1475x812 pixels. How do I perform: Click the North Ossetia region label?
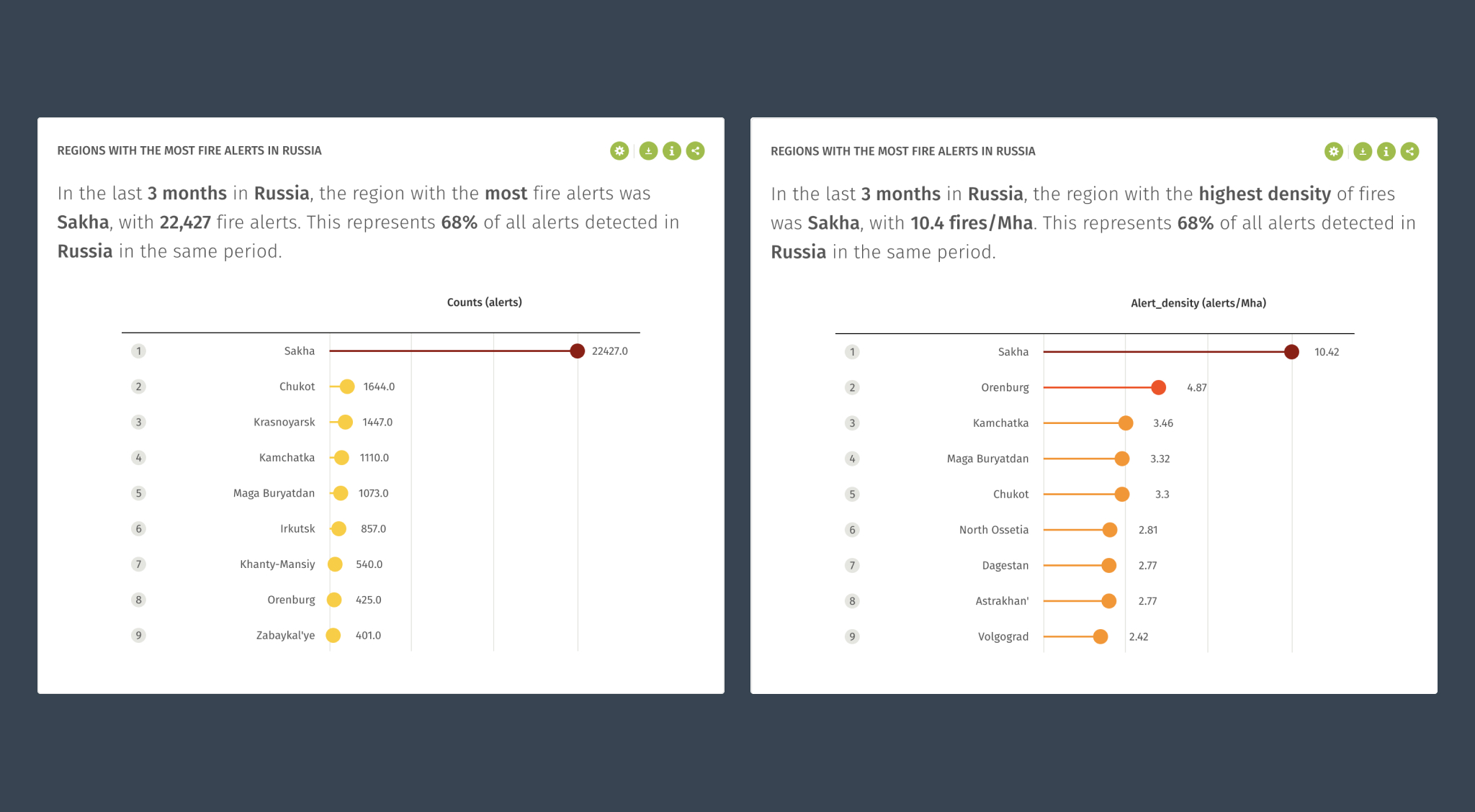coord(994,530)
